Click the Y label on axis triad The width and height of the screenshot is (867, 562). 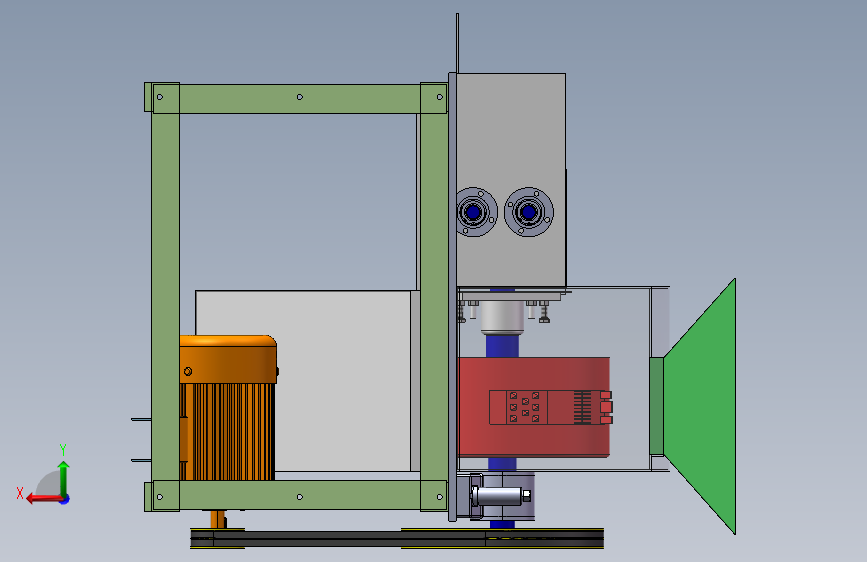(x=63, y=449)
